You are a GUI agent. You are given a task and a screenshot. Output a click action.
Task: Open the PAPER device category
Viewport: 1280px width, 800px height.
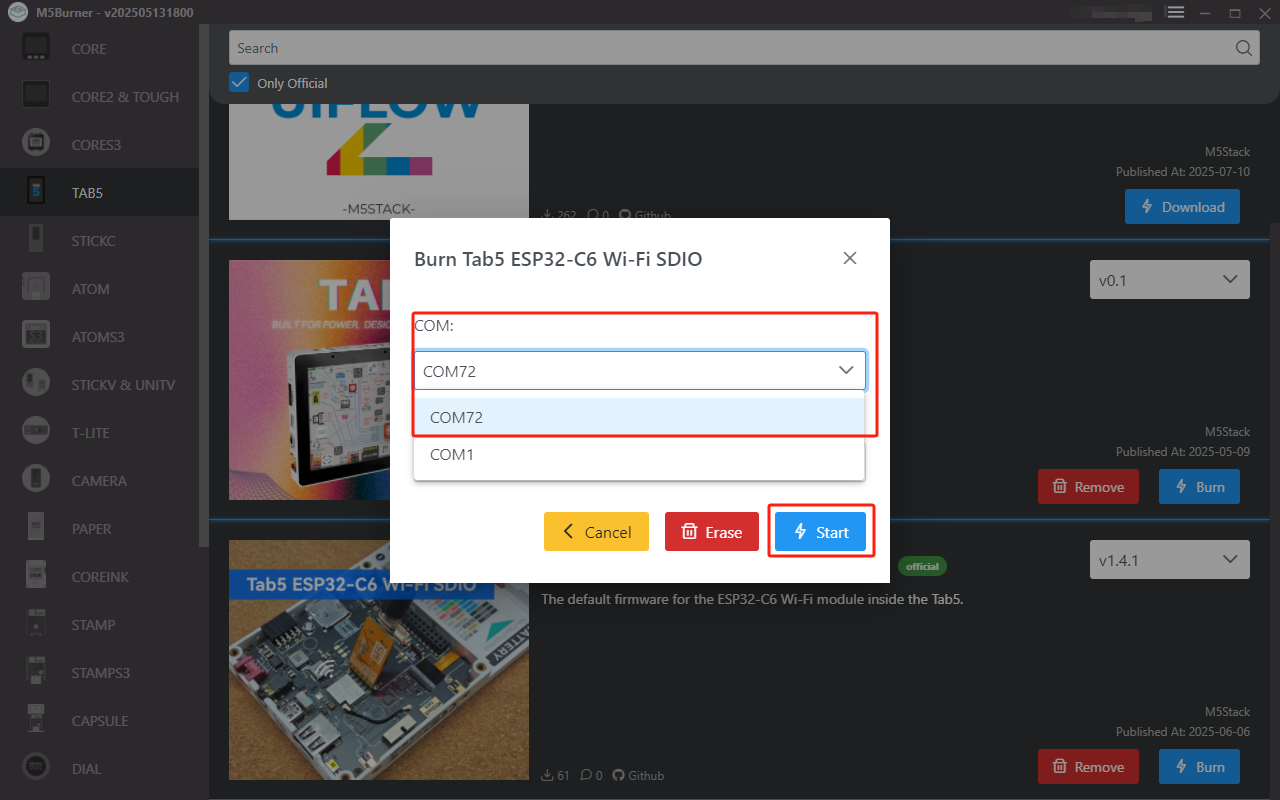tap(99, 528)
